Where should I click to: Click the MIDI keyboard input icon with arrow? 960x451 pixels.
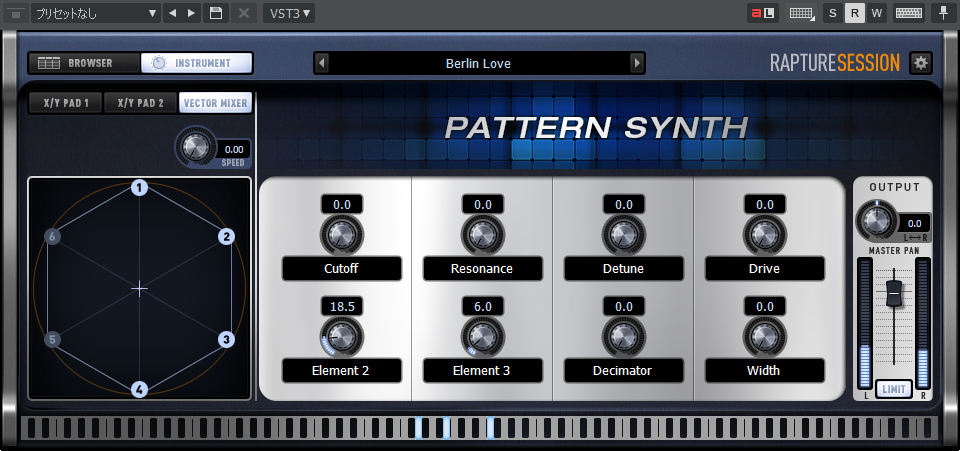tap(801, 13)
